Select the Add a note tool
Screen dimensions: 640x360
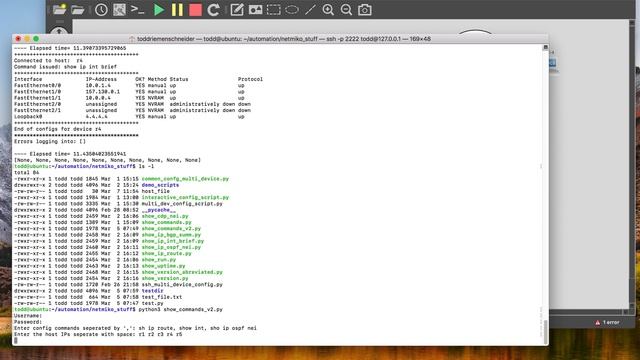pyautogui.click(x=237, y=10)
